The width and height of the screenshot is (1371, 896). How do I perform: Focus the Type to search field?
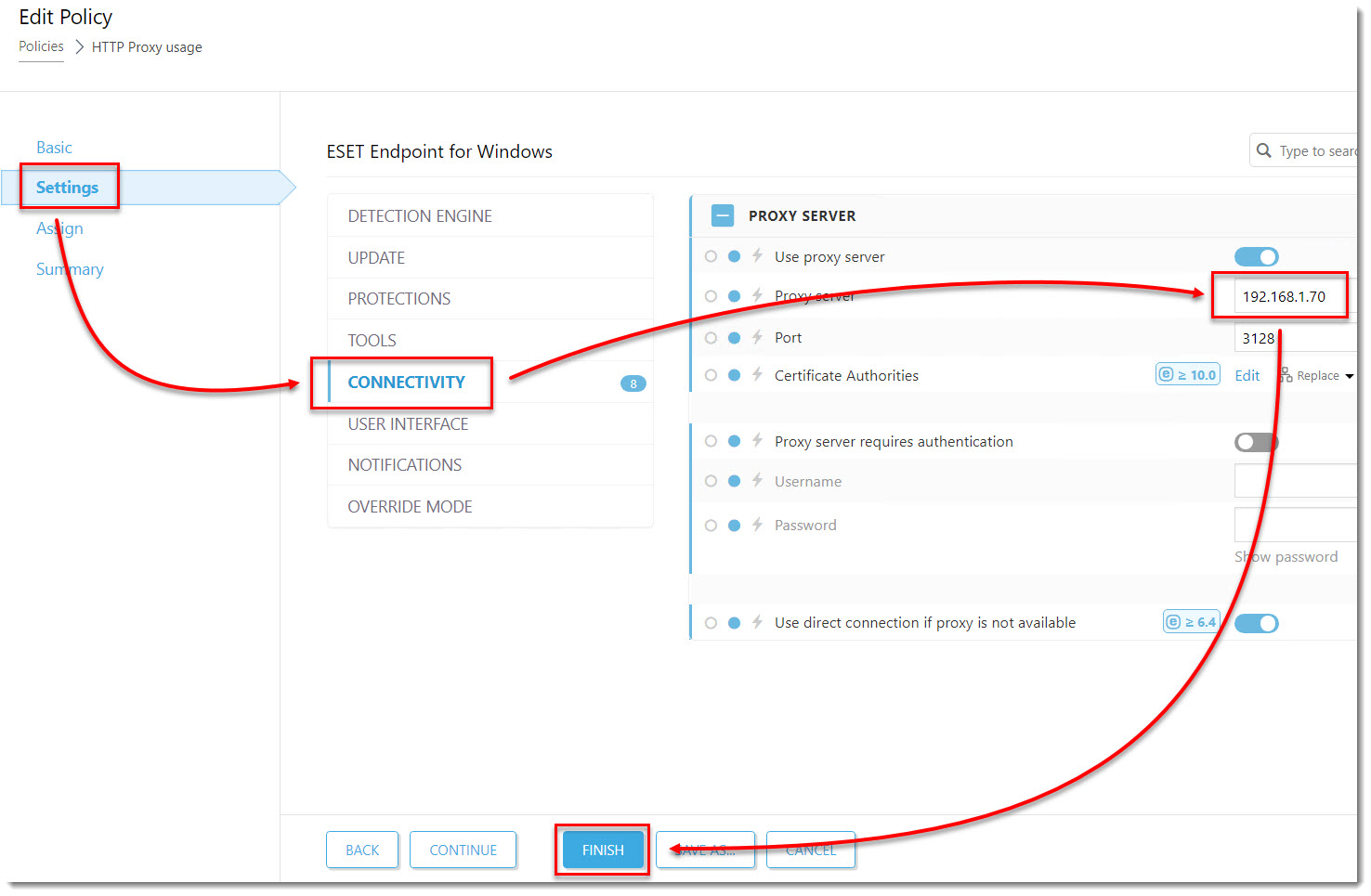pyautogui.click(x=1304, y=150)
